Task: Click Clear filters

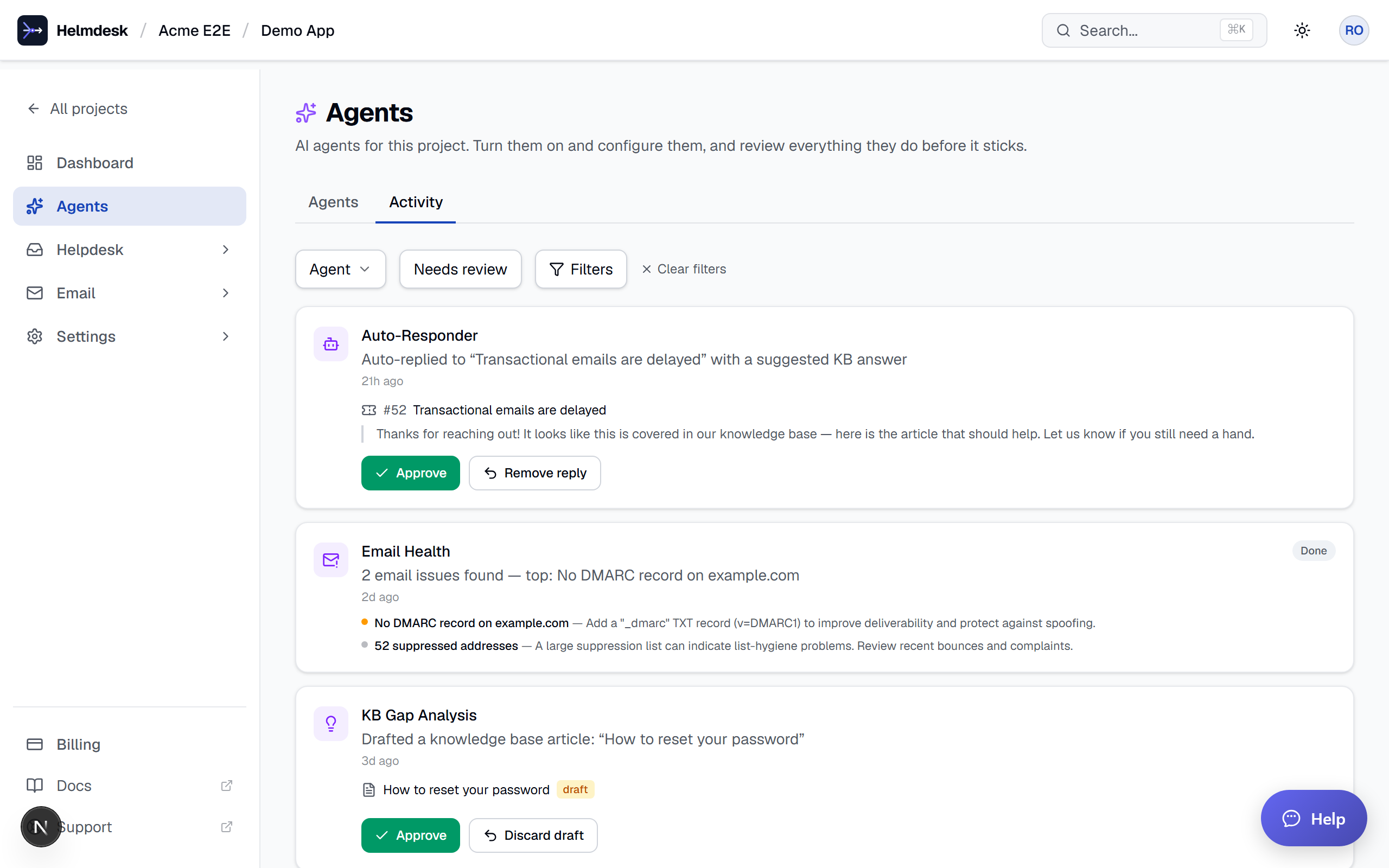Action: tap(684, 269)
